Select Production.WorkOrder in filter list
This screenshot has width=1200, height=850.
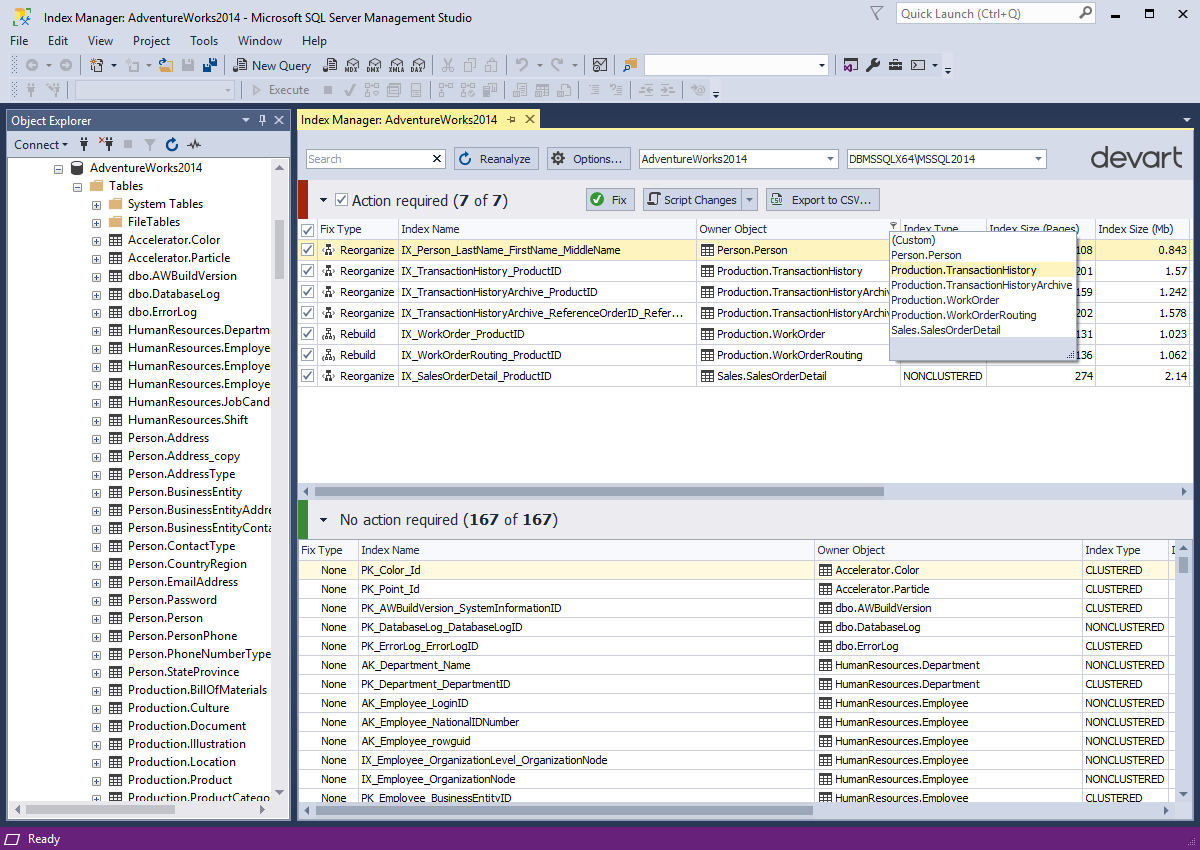(945, 300)
